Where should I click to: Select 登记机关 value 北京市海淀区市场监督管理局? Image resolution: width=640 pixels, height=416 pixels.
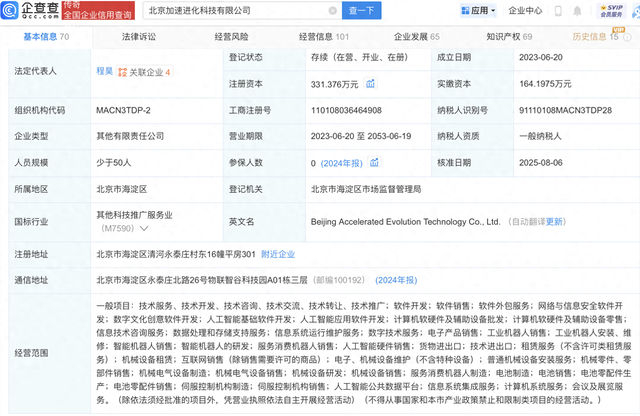coord(366,189)
